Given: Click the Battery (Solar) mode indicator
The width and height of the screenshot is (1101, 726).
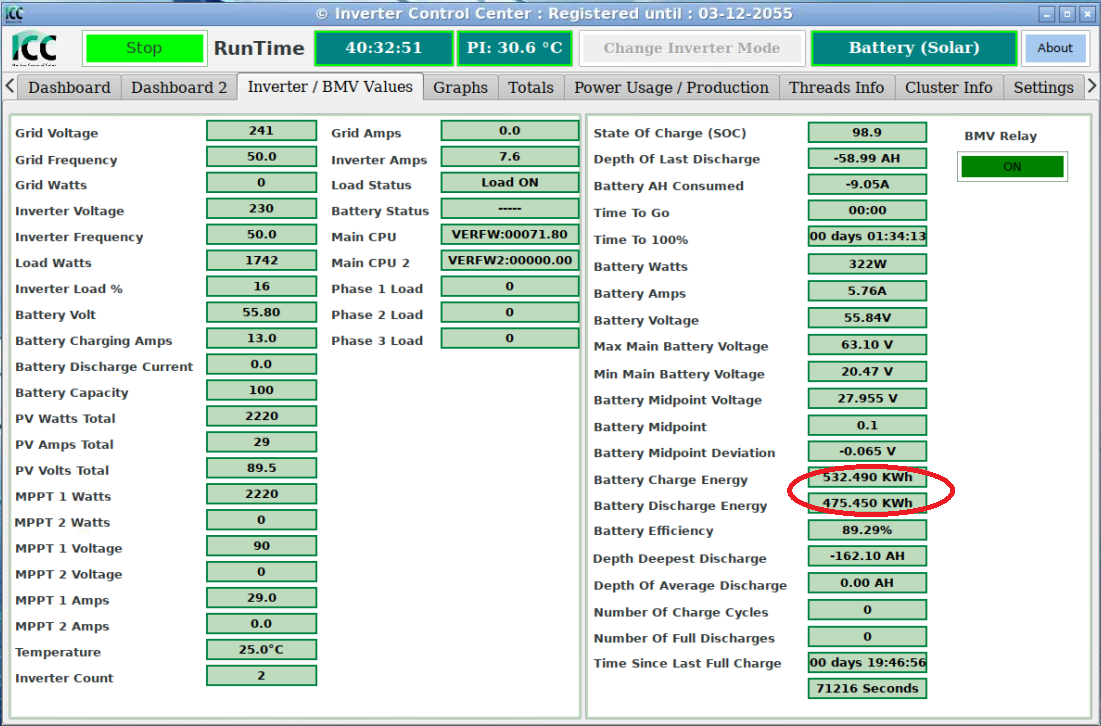Looking at the screenshot, I should point(913,48).
